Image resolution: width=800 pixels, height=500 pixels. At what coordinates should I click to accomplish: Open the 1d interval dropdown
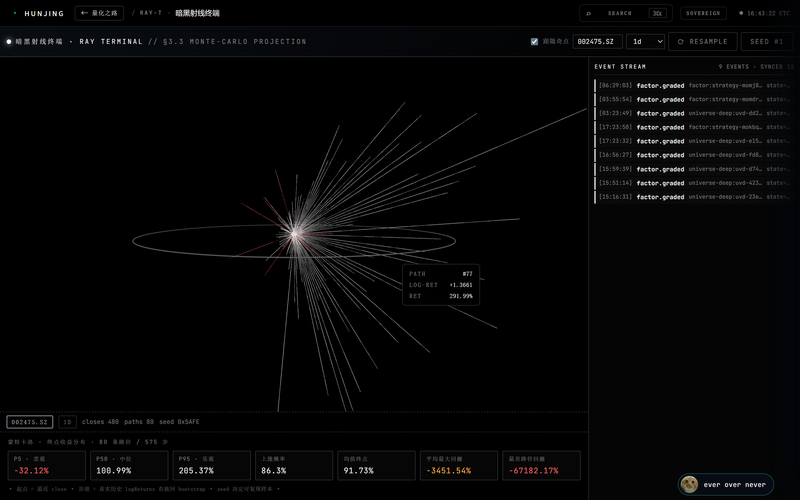pyautogui.click(x=645, y=41)
